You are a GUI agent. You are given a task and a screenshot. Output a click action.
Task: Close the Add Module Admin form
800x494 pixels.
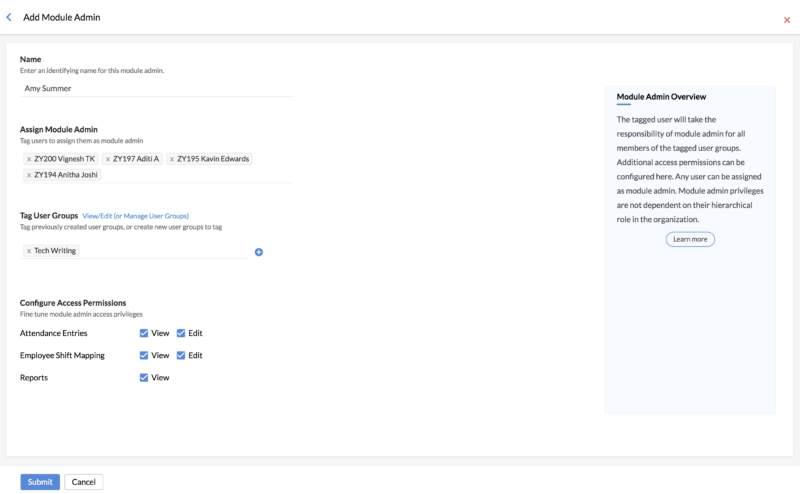[786, 20]
